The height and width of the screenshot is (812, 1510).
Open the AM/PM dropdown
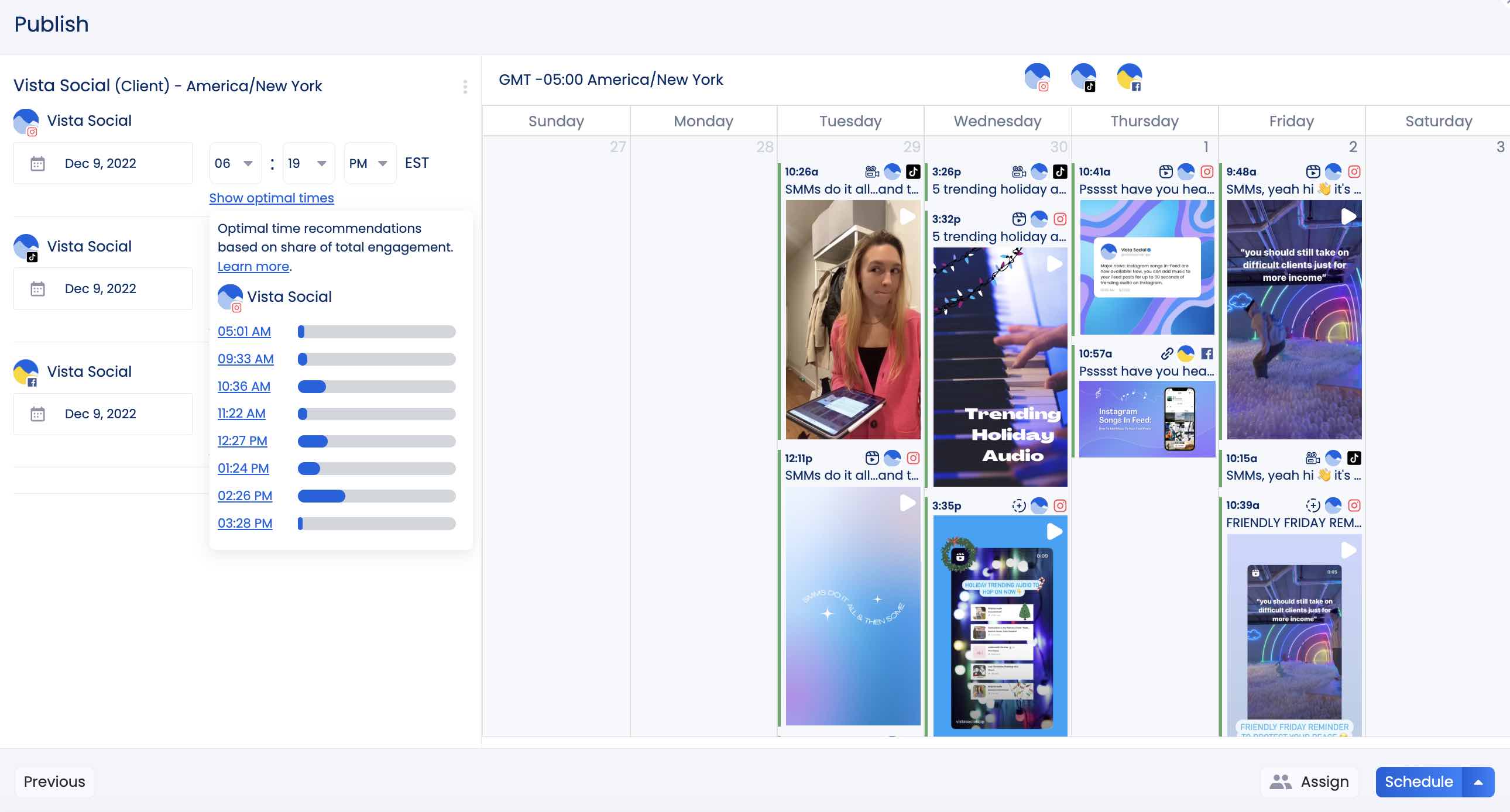tap(369, 163)
